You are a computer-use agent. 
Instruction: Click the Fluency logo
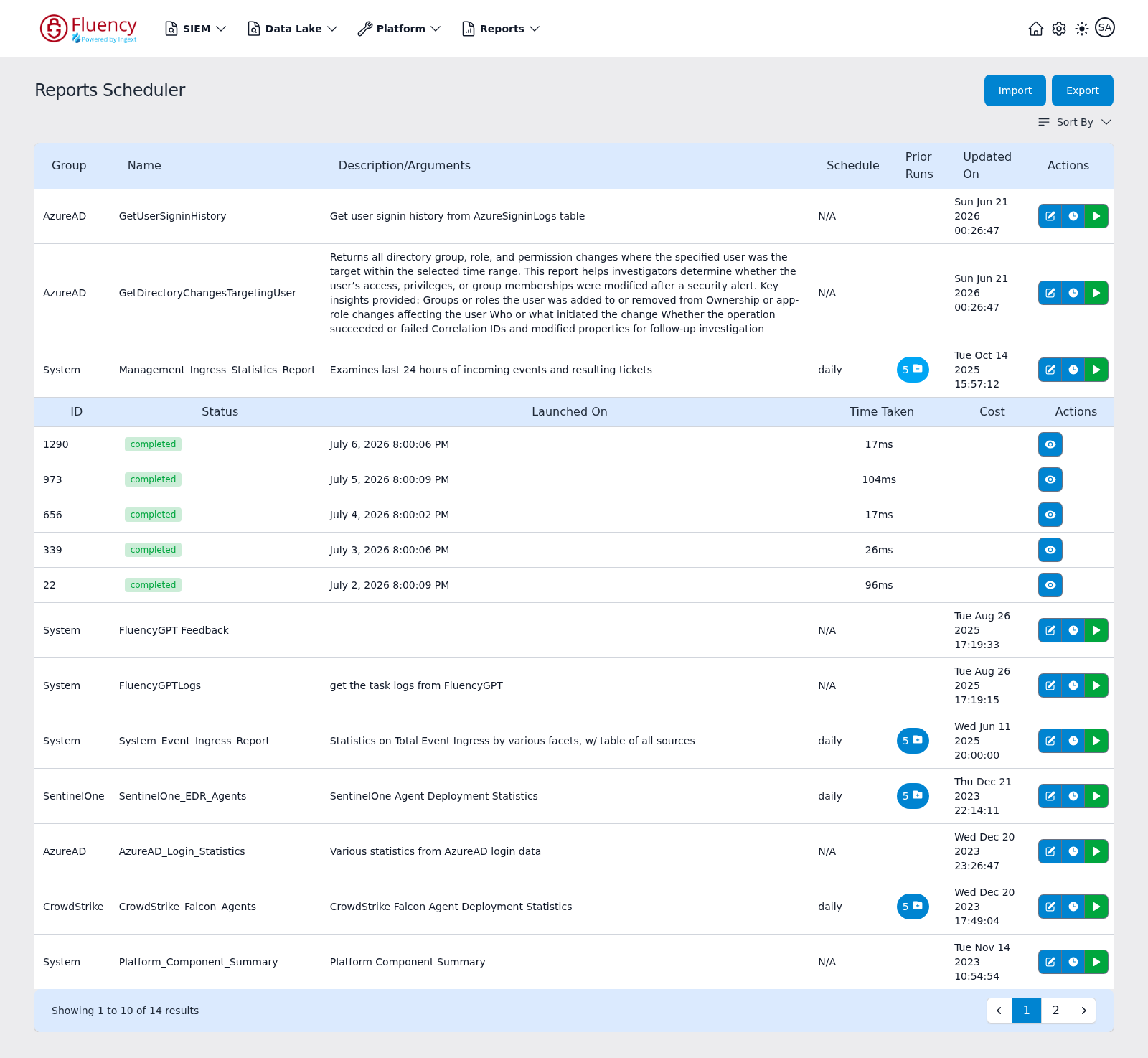88,29
